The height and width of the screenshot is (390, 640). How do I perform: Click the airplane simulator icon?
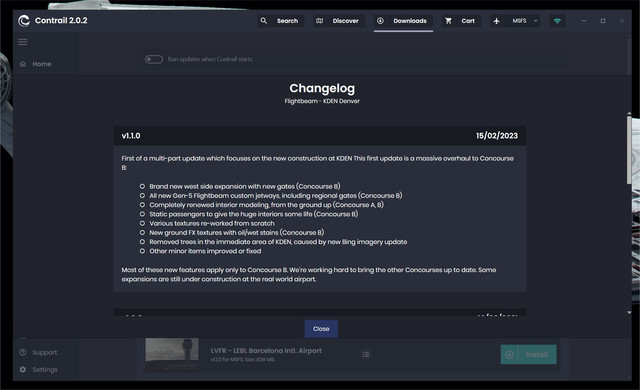pos(496,21)
